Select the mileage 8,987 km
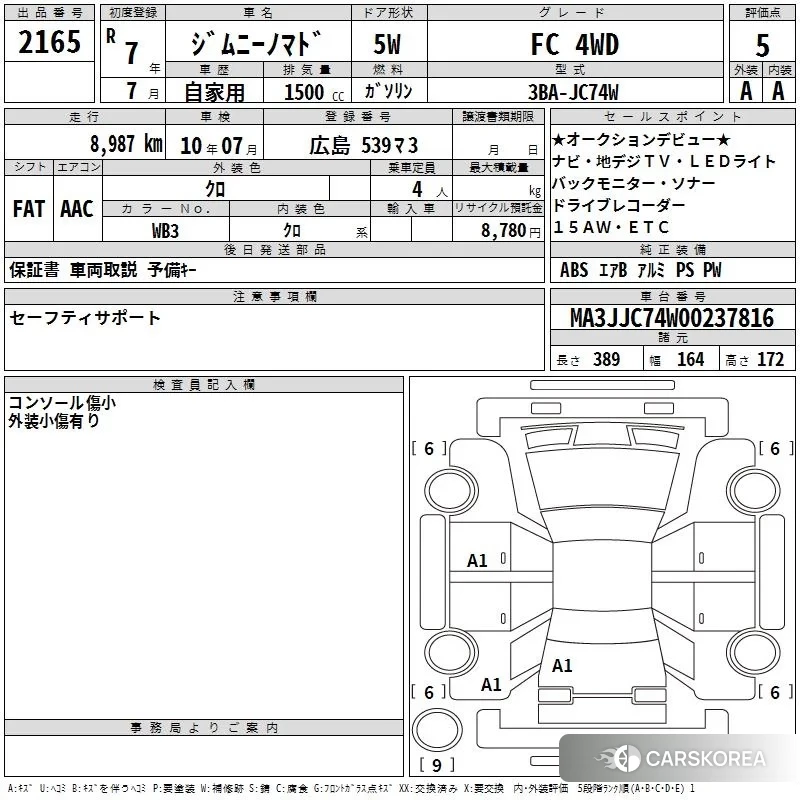The height and width of the screenshot is (800, 800). (x=126, y=144)
